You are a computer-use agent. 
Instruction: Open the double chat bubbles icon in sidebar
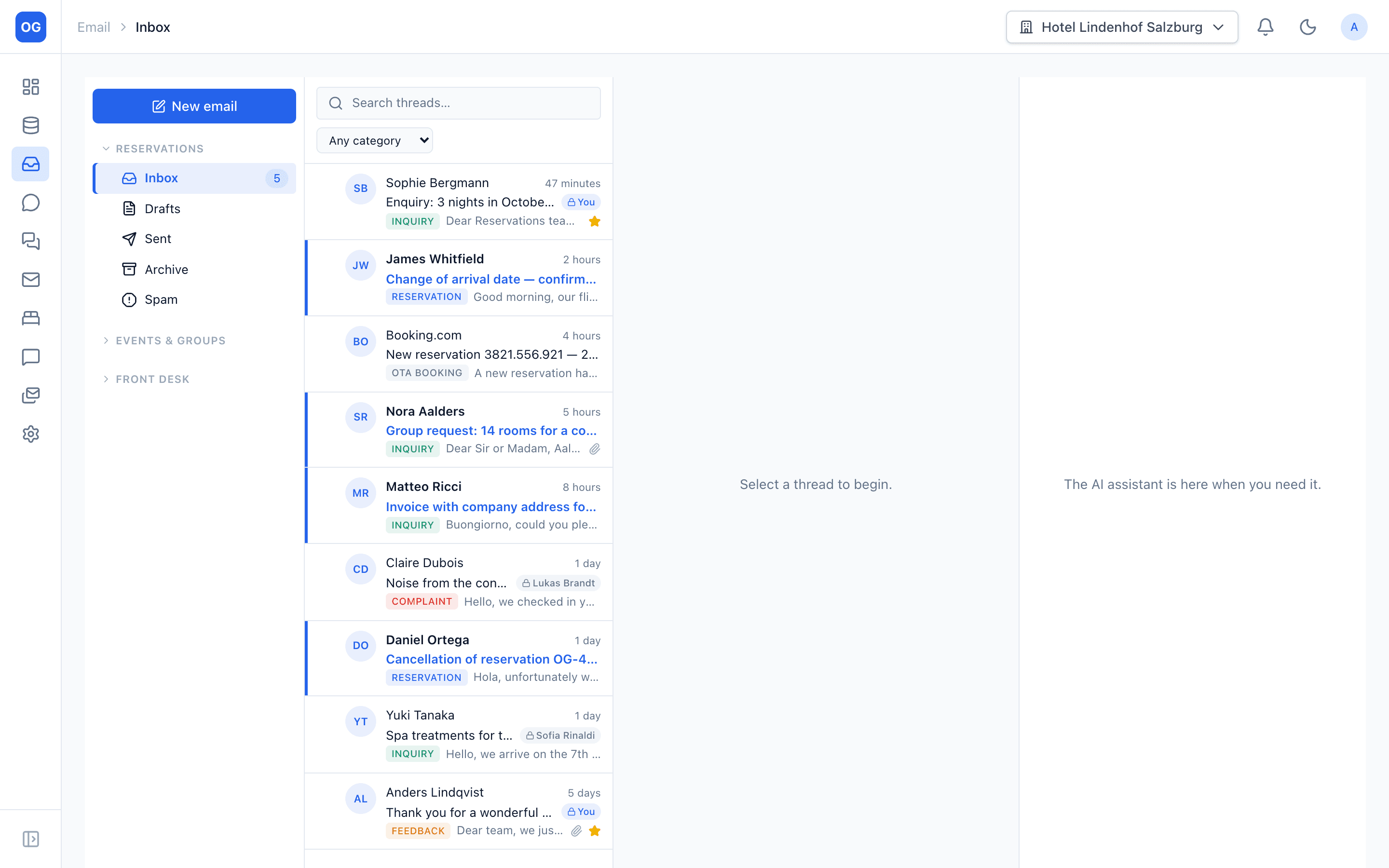click(x=30, y=241)
